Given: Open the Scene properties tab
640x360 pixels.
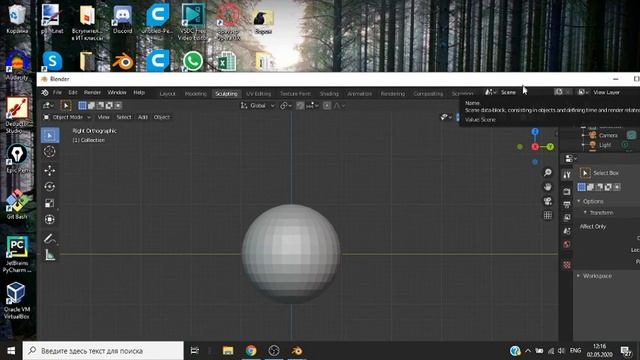Looking at the screenshot, I should pos(567,231).
